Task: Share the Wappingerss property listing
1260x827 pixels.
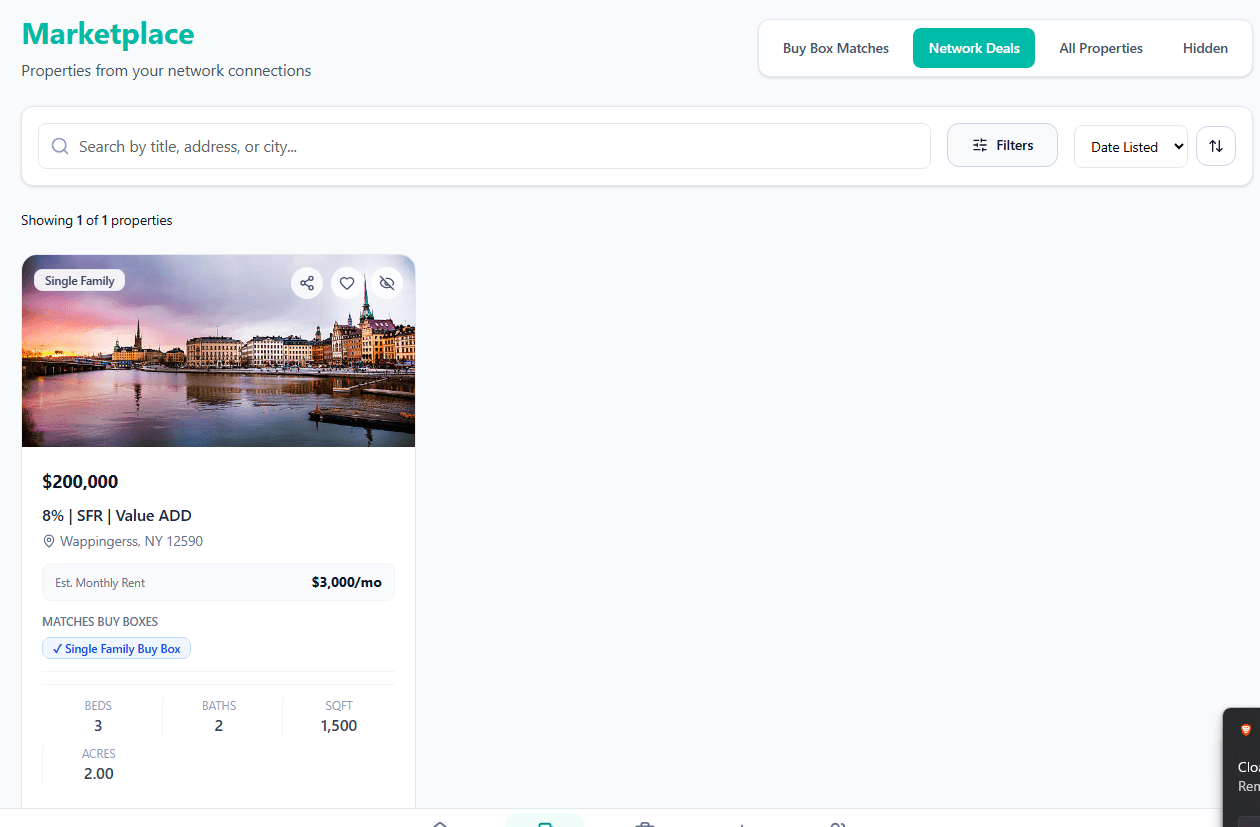Action: click(x=307, y=283)
